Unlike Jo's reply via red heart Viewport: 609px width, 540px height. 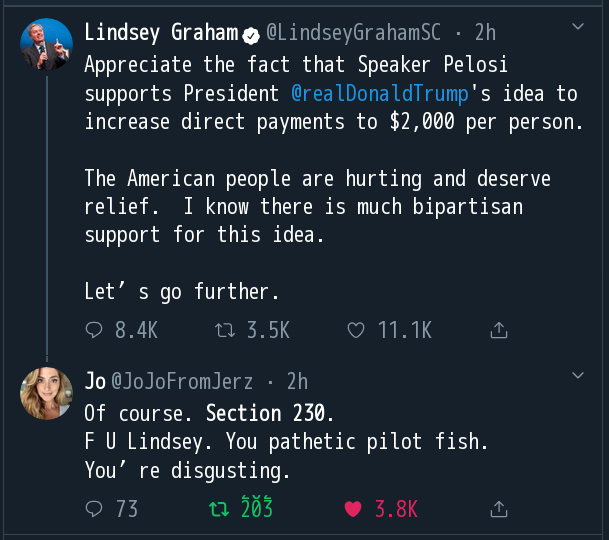point(352,509)
